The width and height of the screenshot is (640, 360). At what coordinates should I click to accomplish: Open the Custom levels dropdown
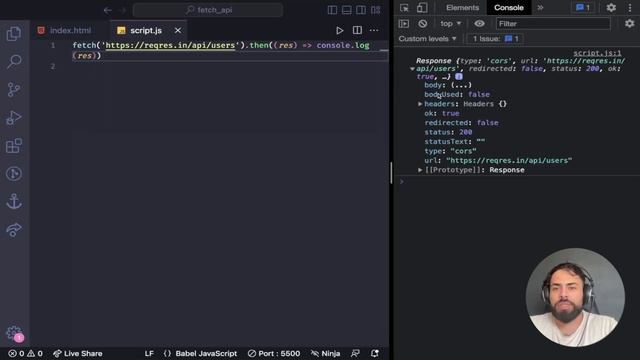click(x=427, y=39)
